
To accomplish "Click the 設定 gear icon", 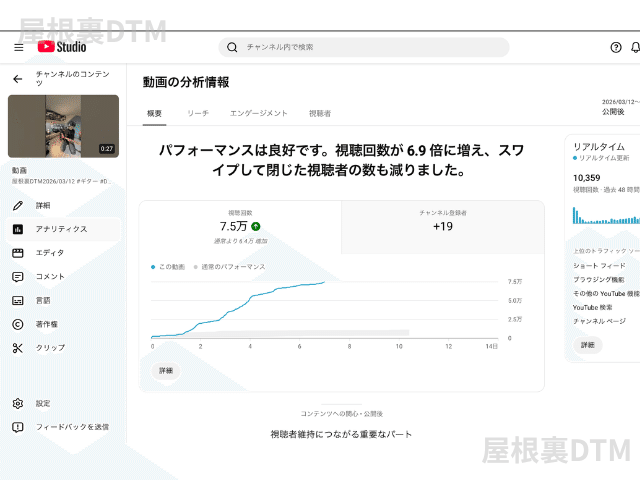I will (18, 403).
